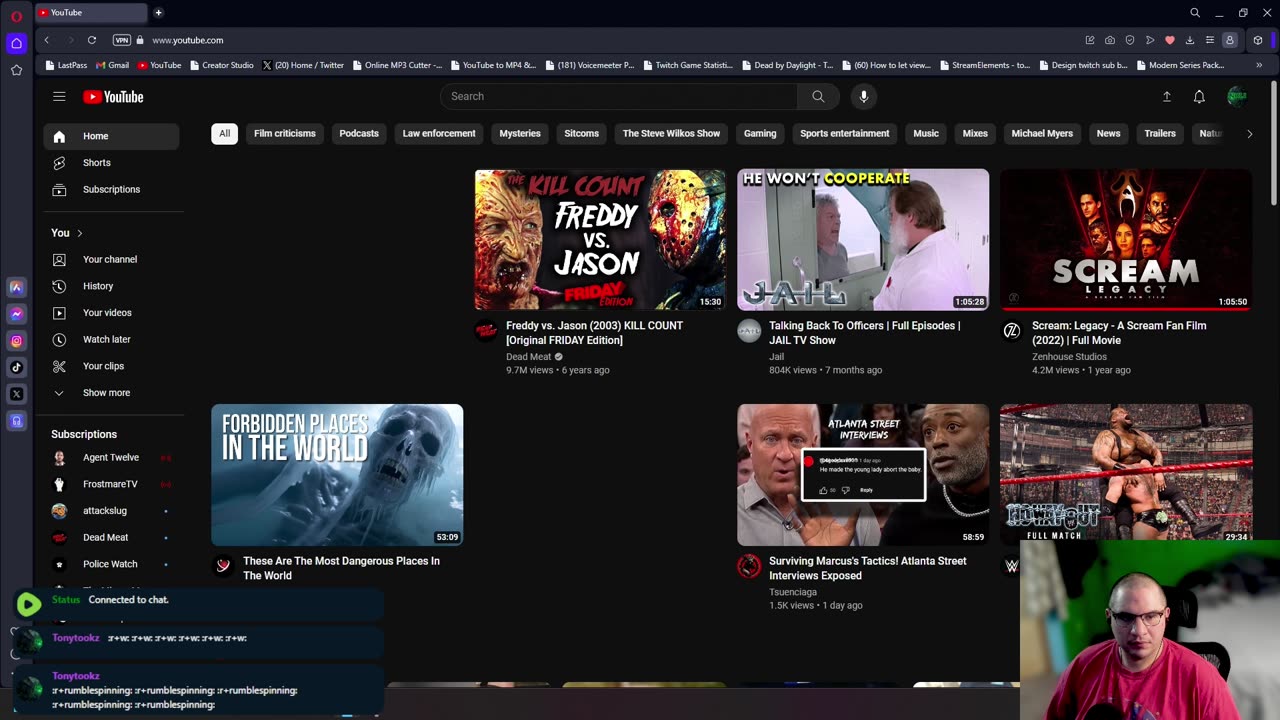
Task: Click the green play button by Status
Action: (28, 603)
